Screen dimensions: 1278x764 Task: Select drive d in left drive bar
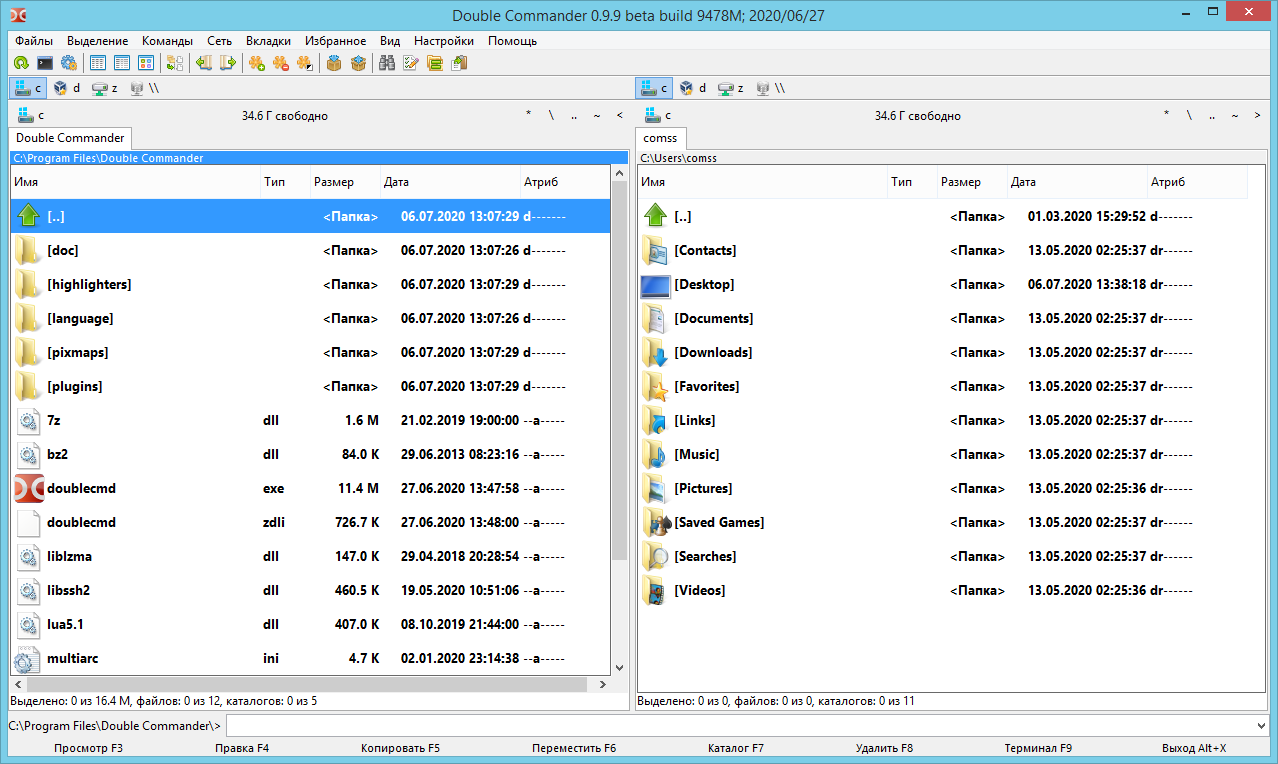[x=67, y=88]
